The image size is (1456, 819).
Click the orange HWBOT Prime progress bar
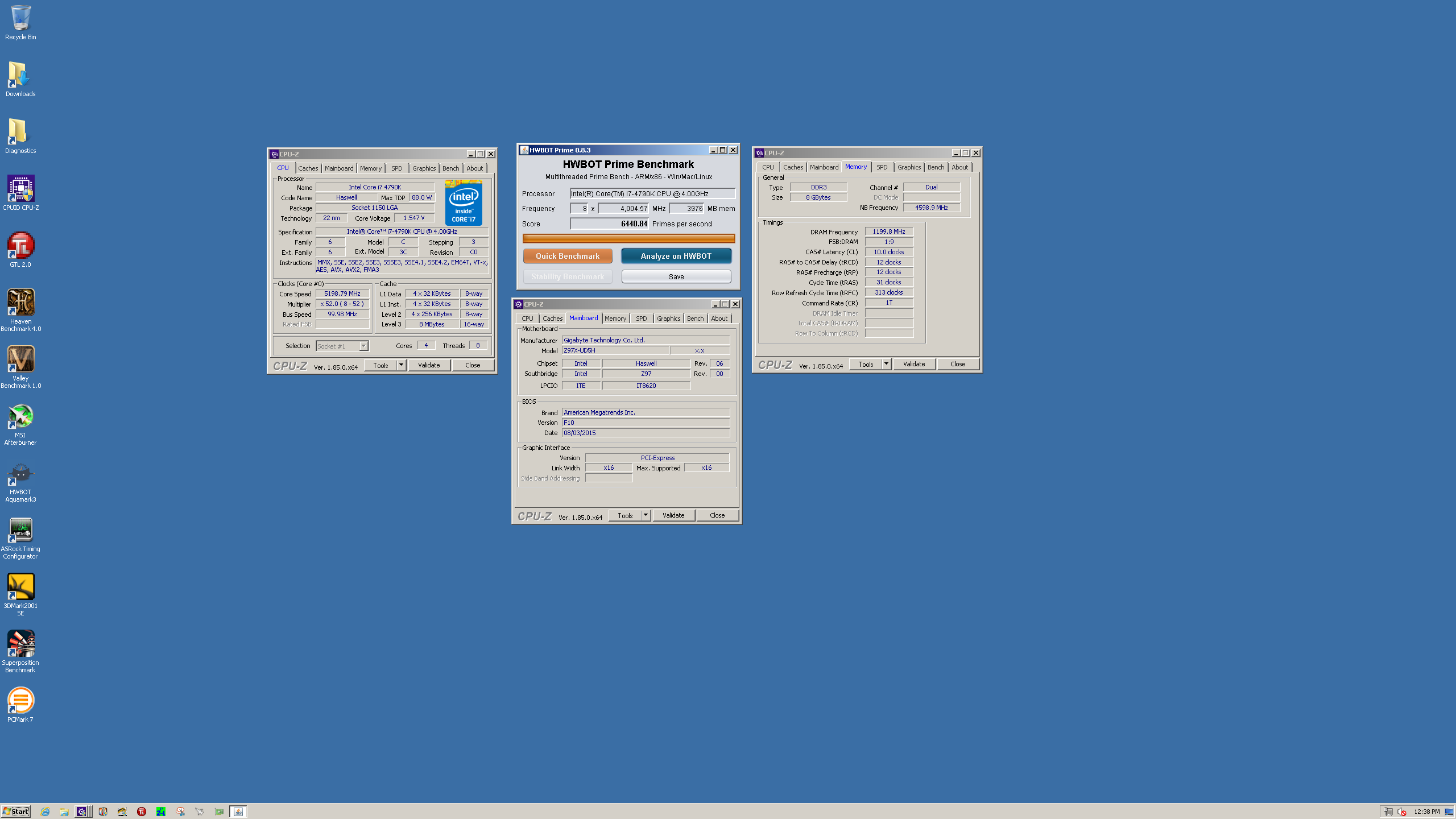(628, 238)
